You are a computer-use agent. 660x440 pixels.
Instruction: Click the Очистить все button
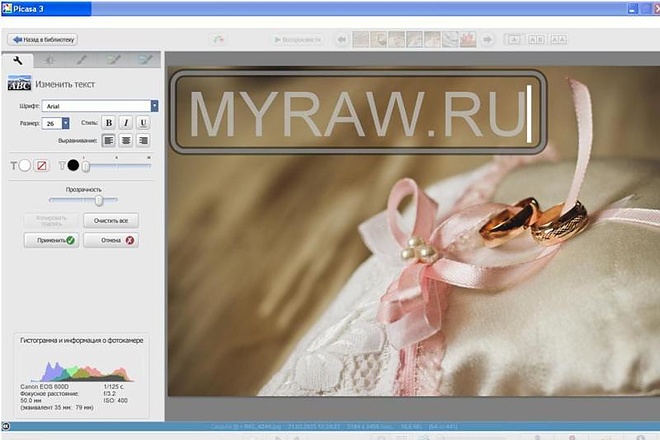pos(111,221)
